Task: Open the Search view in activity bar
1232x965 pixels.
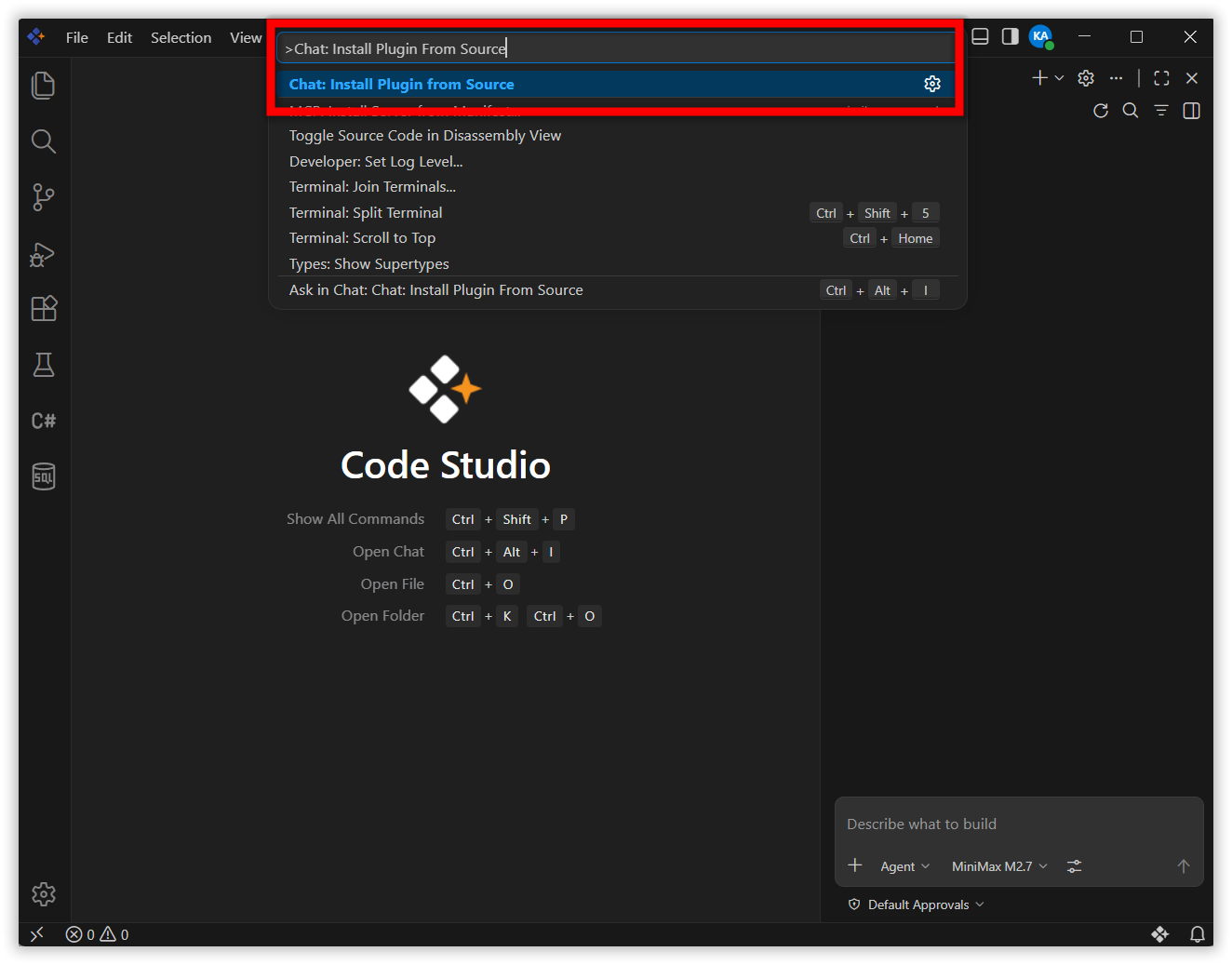Action: tap(44, 141)
